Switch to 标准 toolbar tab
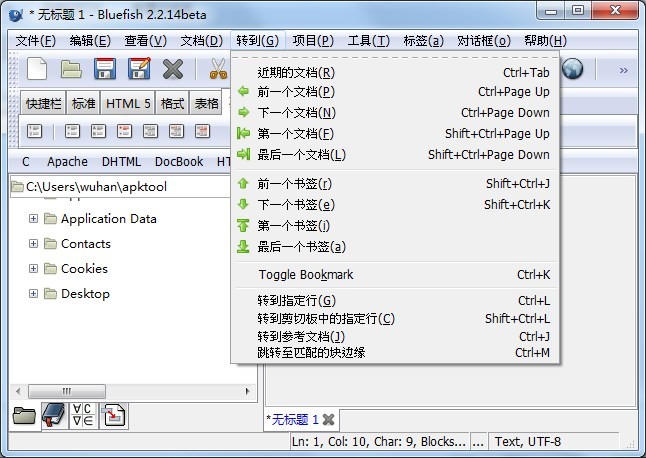This screenshot has height=458, width=646. tap(84, 103)
